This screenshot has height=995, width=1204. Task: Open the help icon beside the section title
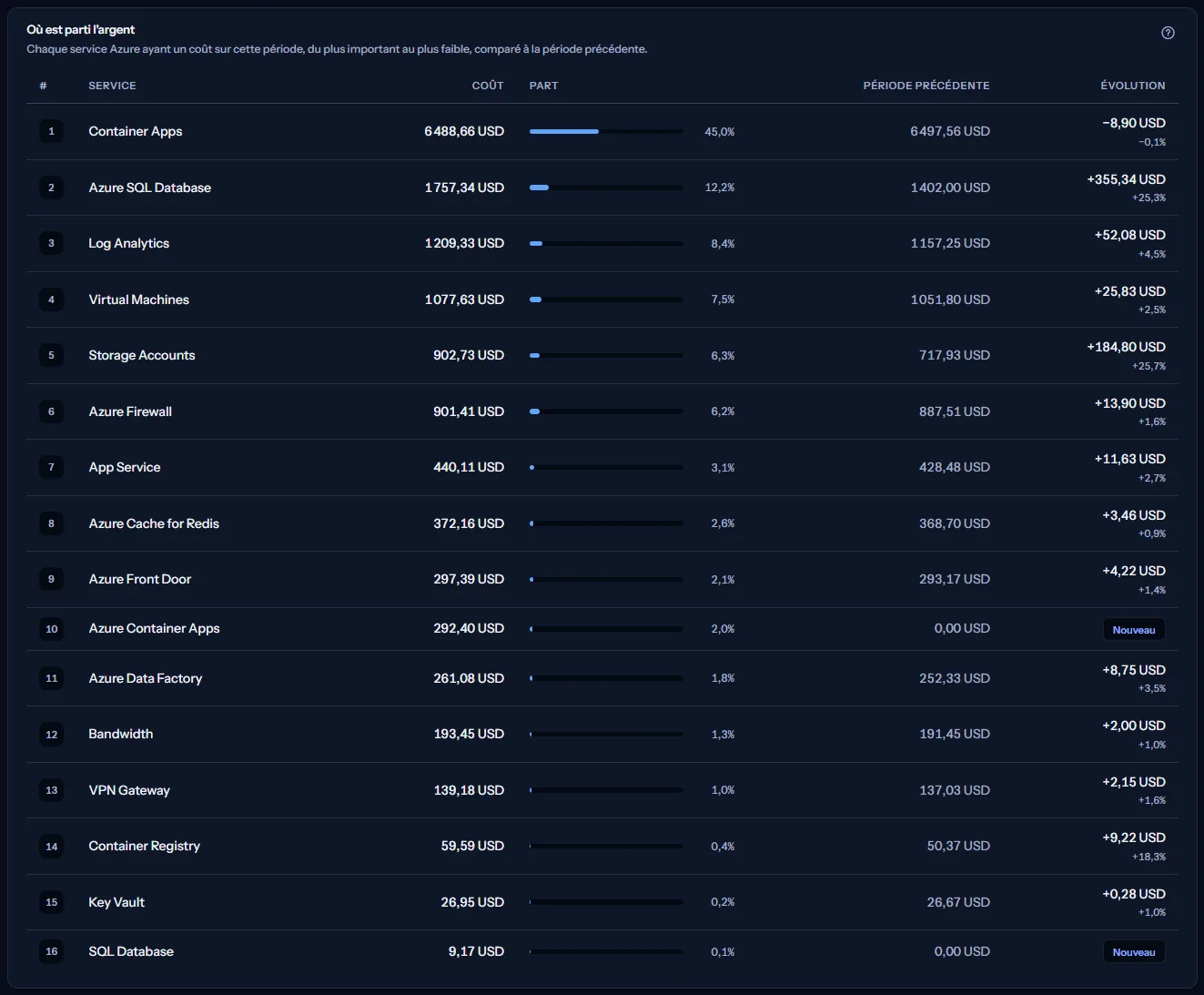[x=1168, y=33]
